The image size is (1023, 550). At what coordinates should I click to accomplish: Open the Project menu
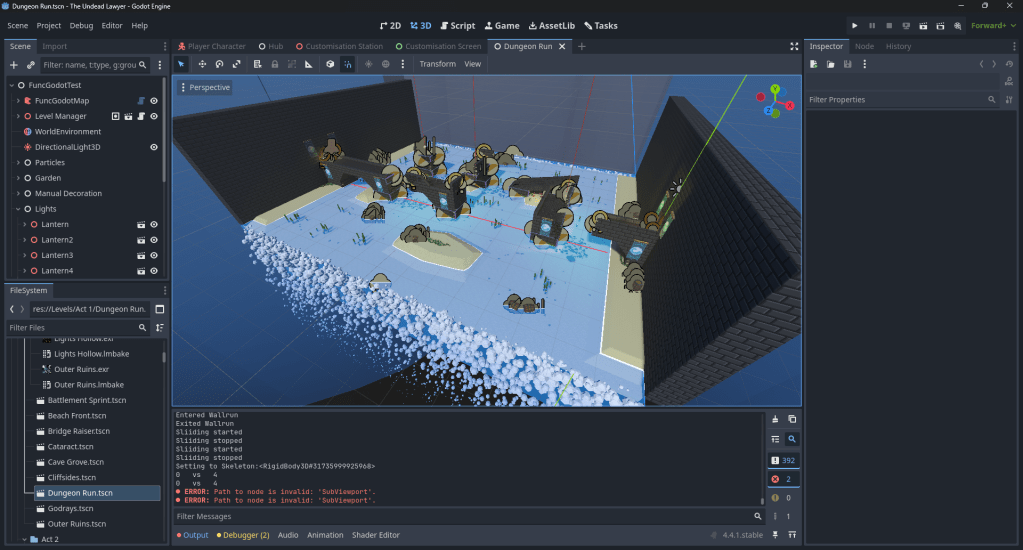pos(49,25)
